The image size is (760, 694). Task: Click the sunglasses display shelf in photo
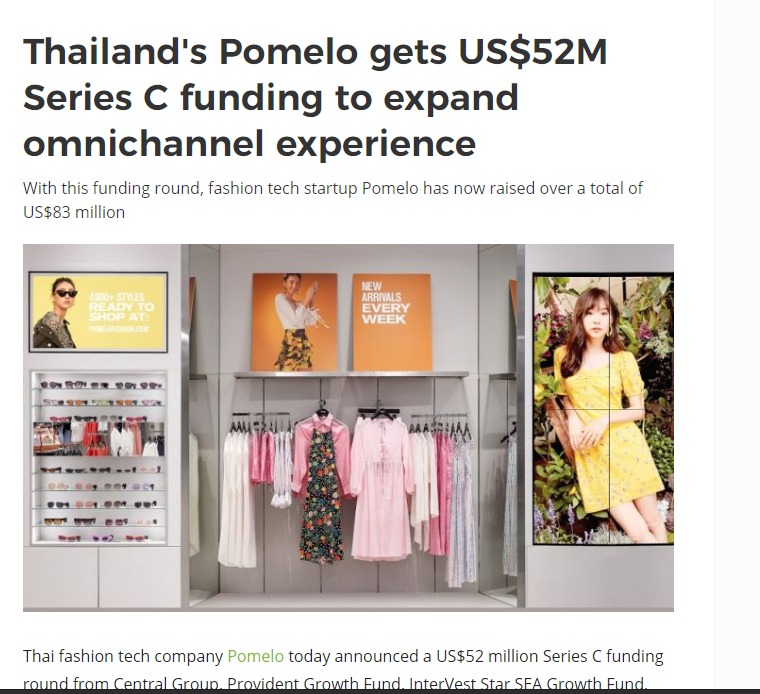(99, 457)
